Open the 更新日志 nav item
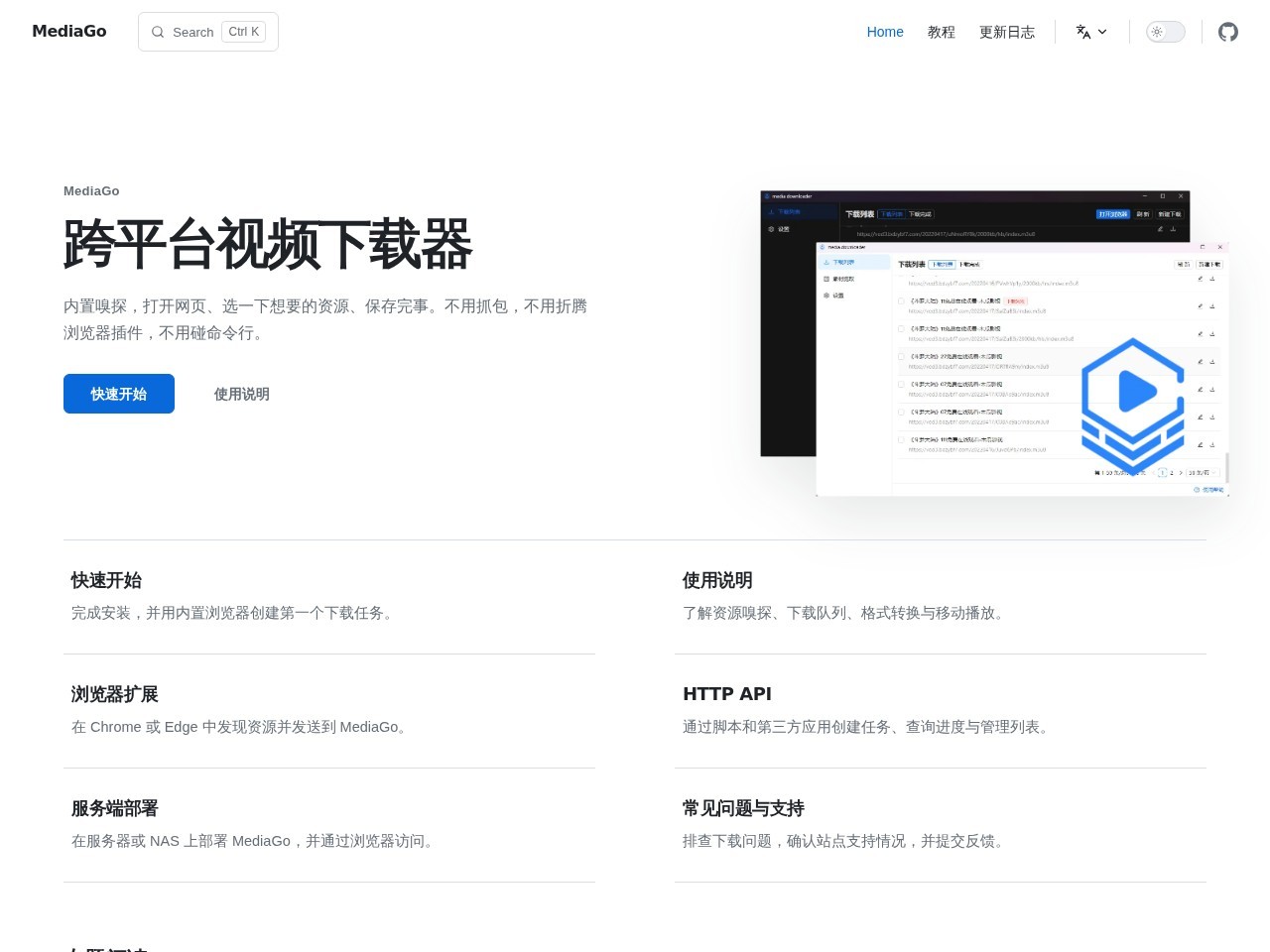 tap(1007, 32)
